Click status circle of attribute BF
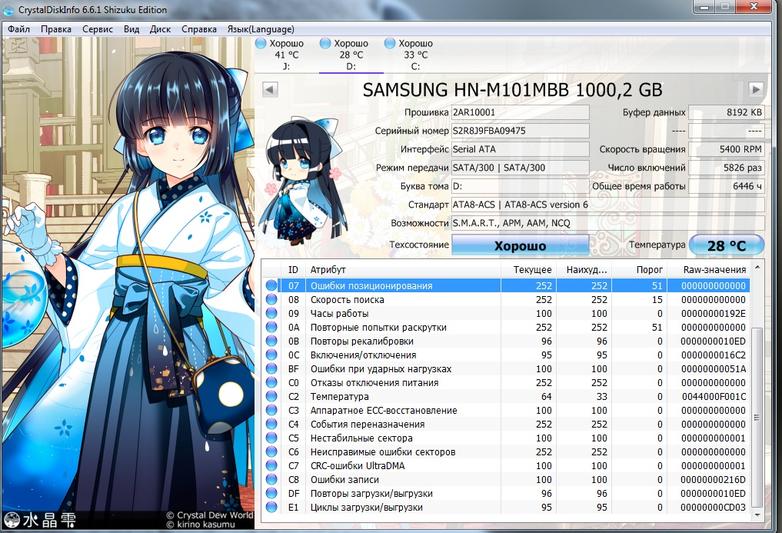Viewport: 782px width, 533px height. tap(271, 369)
